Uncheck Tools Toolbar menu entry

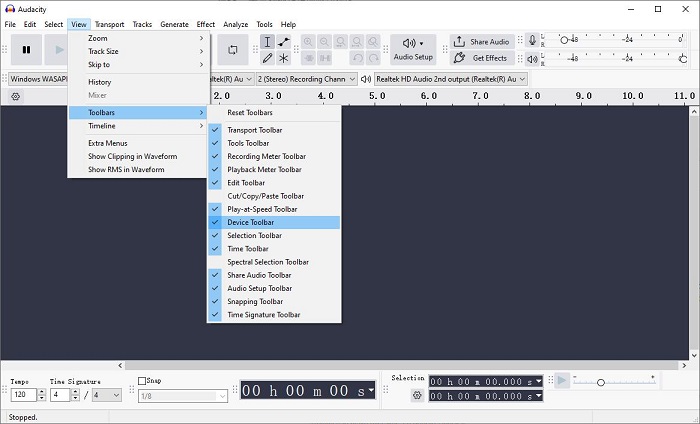click(274, 143)
